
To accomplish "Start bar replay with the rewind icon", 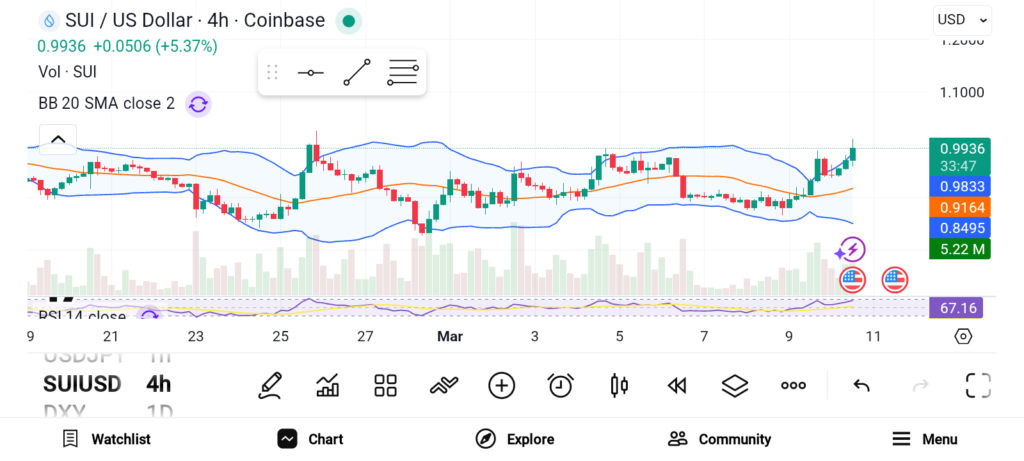I will 677,385.
